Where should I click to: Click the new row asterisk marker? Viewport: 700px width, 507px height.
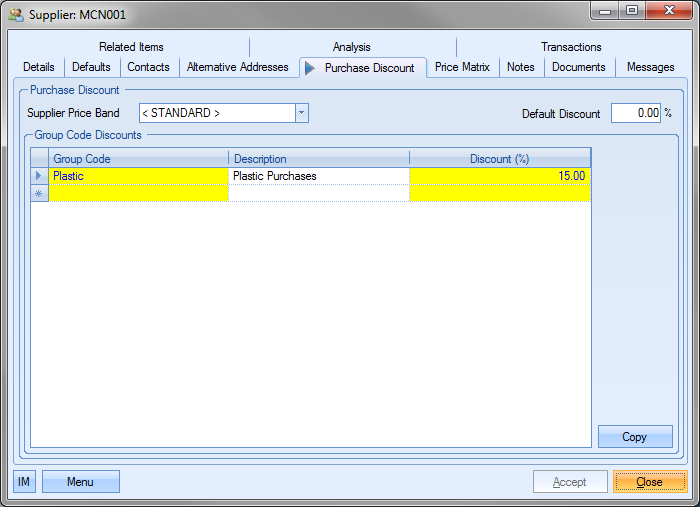(x=40, y=193)
